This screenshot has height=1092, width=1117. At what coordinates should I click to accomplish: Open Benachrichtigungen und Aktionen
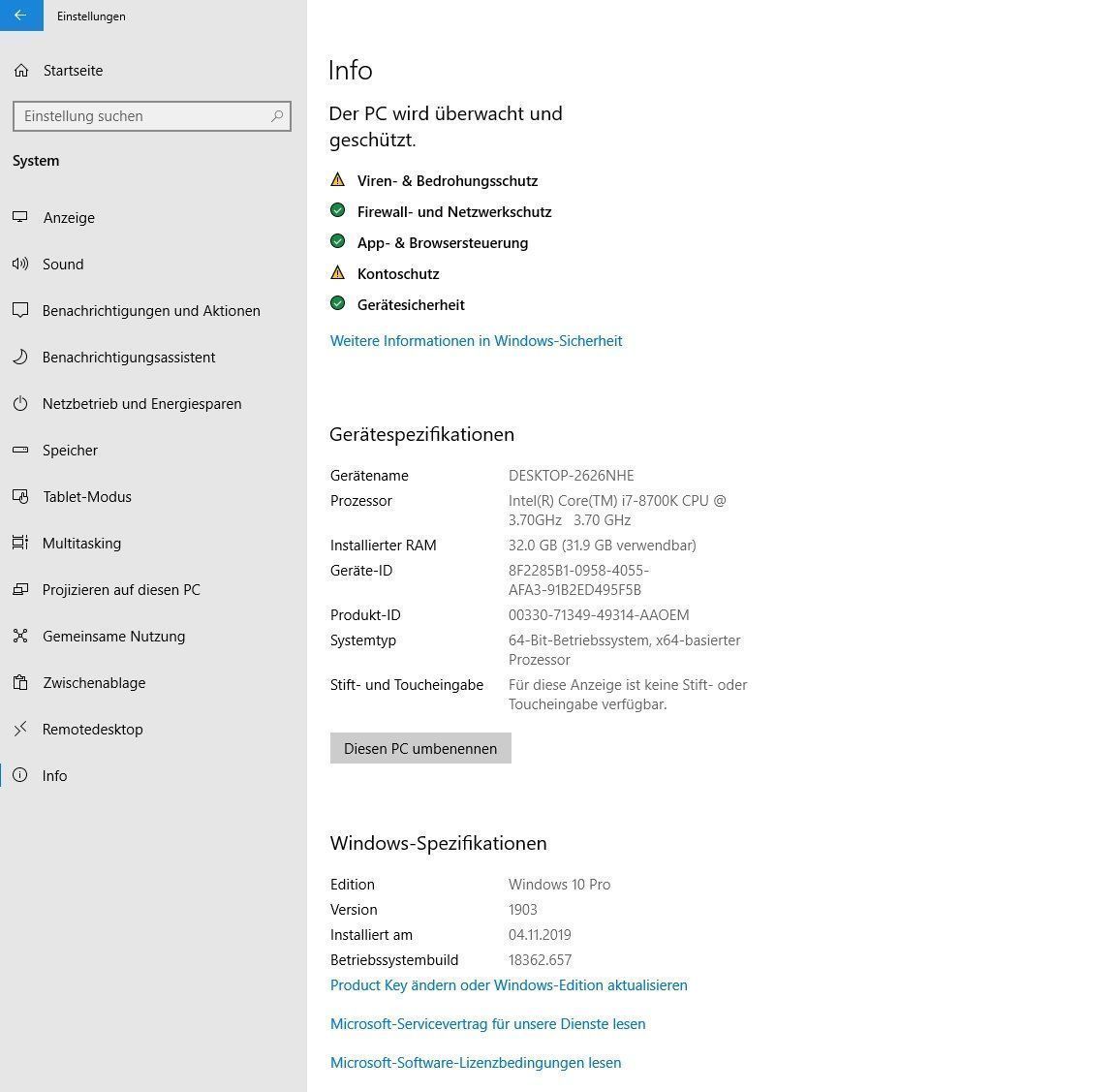click(x=151, y=311)
